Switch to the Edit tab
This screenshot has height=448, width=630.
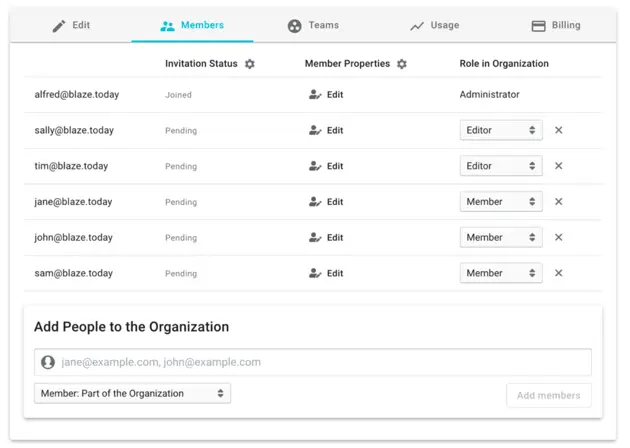tap(71, 26)
